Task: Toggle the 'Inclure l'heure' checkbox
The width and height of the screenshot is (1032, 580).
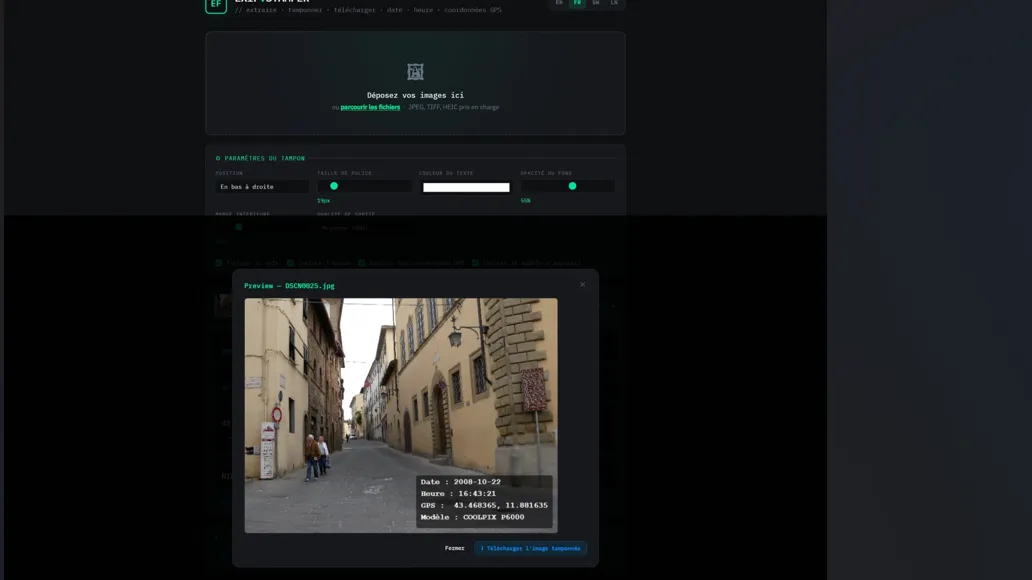Action: point(290,263)
